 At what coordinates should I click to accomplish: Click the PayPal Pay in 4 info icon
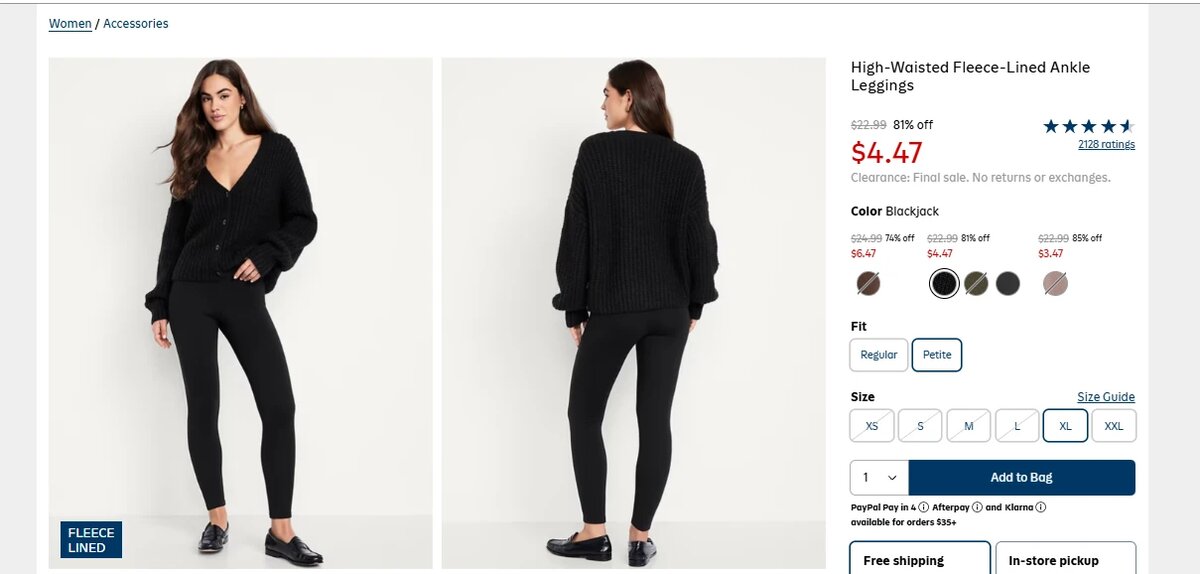point(923,507)
